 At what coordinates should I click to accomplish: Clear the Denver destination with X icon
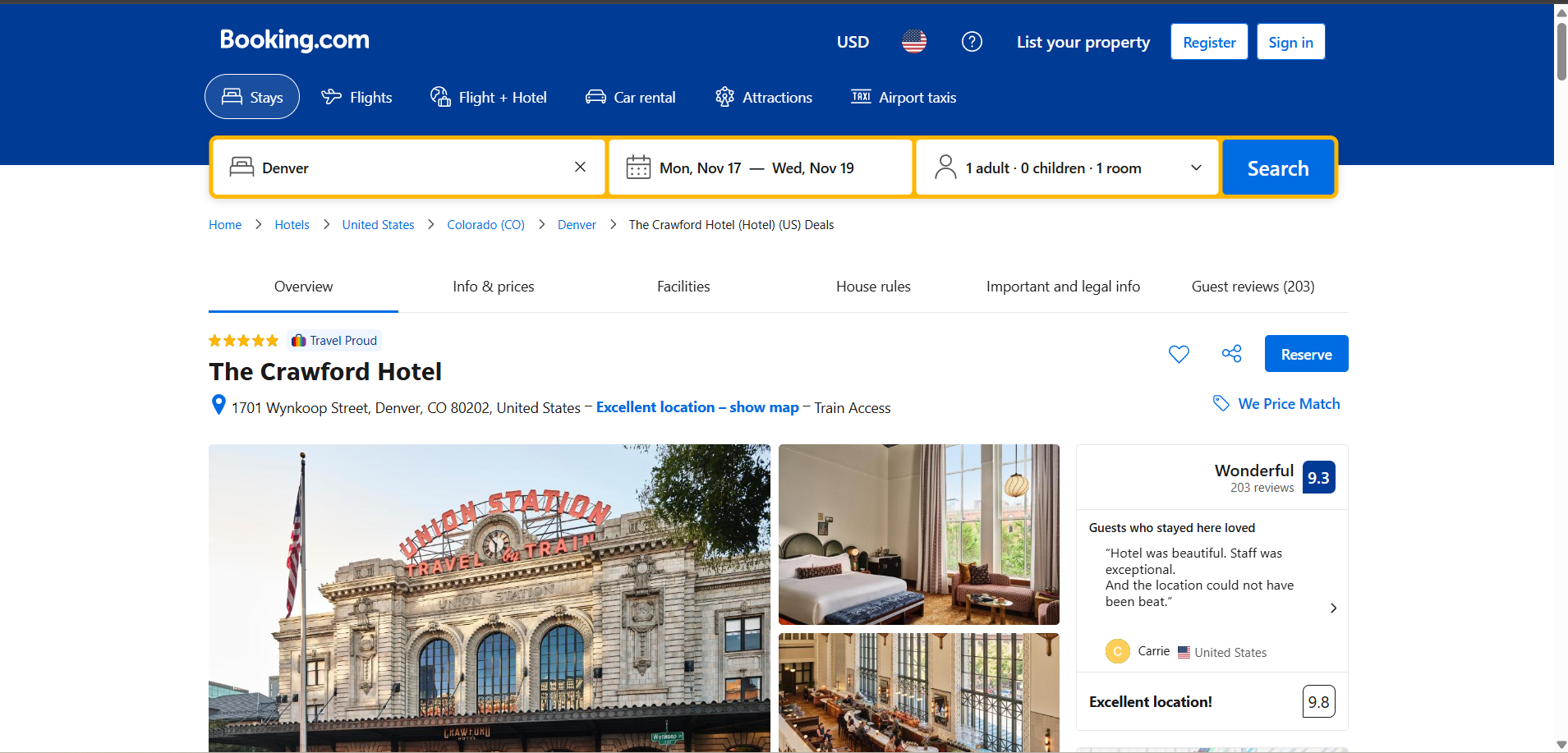(x=580, y=168)
